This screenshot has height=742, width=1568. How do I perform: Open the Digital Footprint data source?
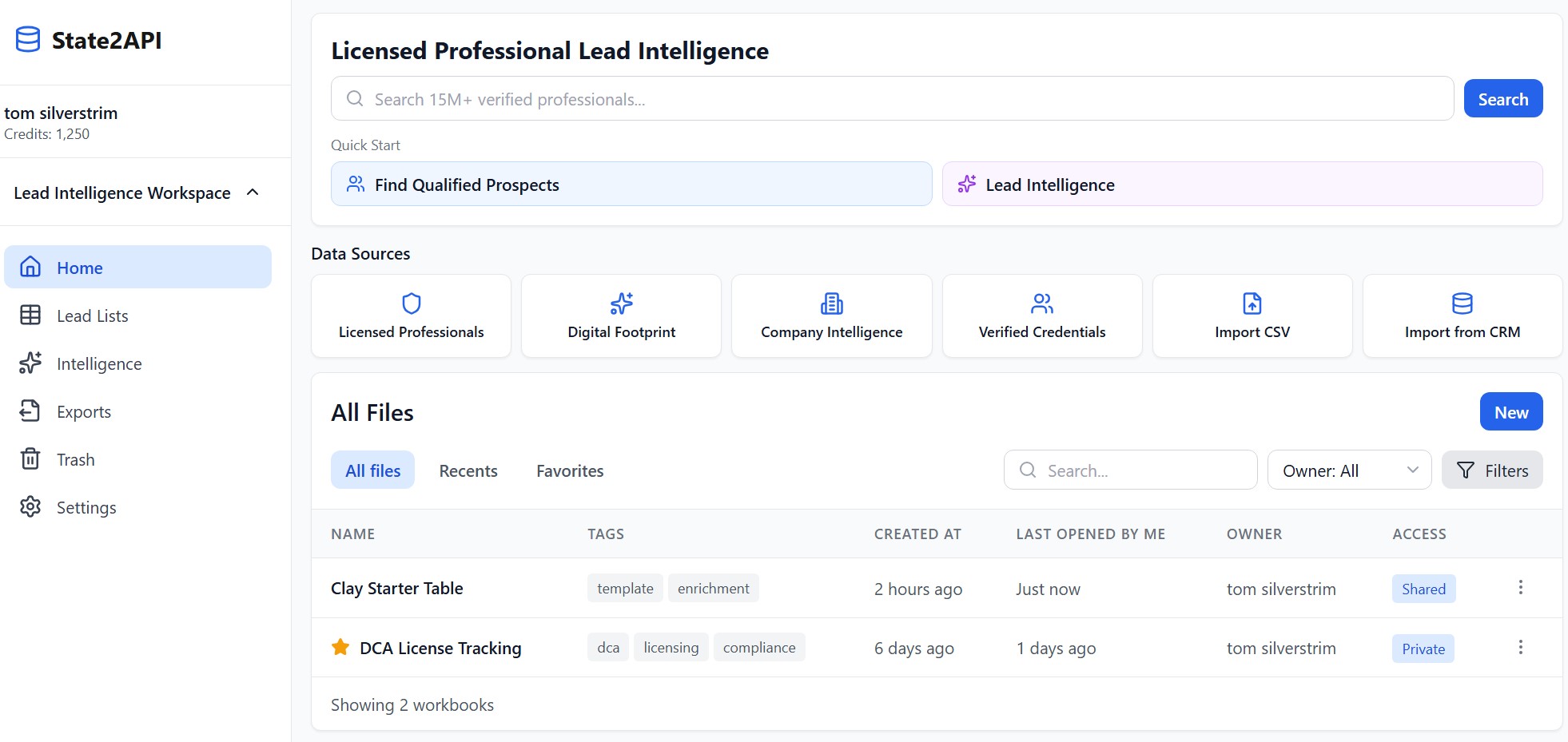(621, 304)
